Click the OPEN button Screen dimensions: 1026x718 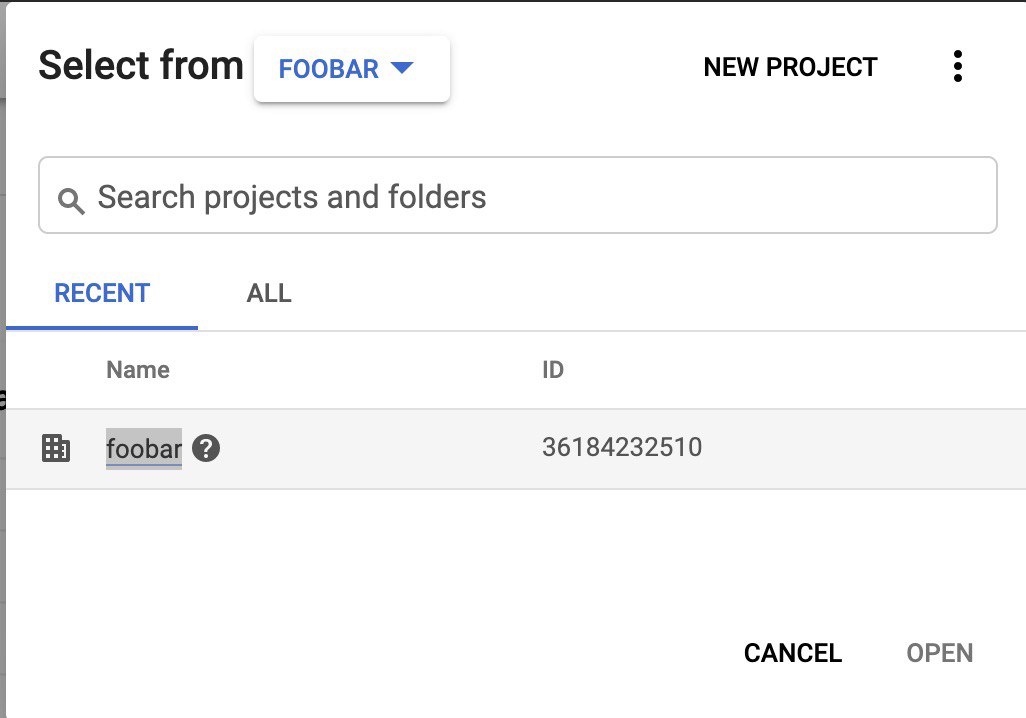click(940, 653)
